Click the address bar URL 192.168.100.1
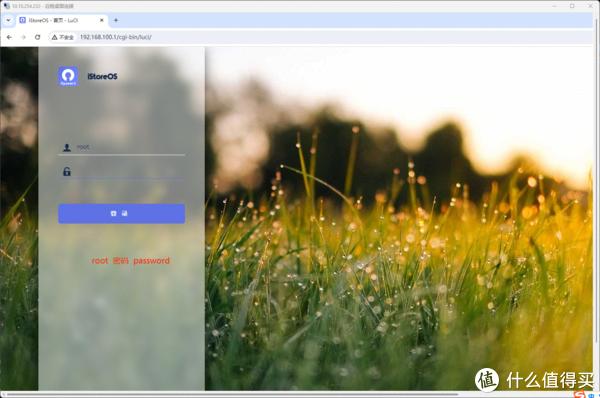 click(116, 37)
